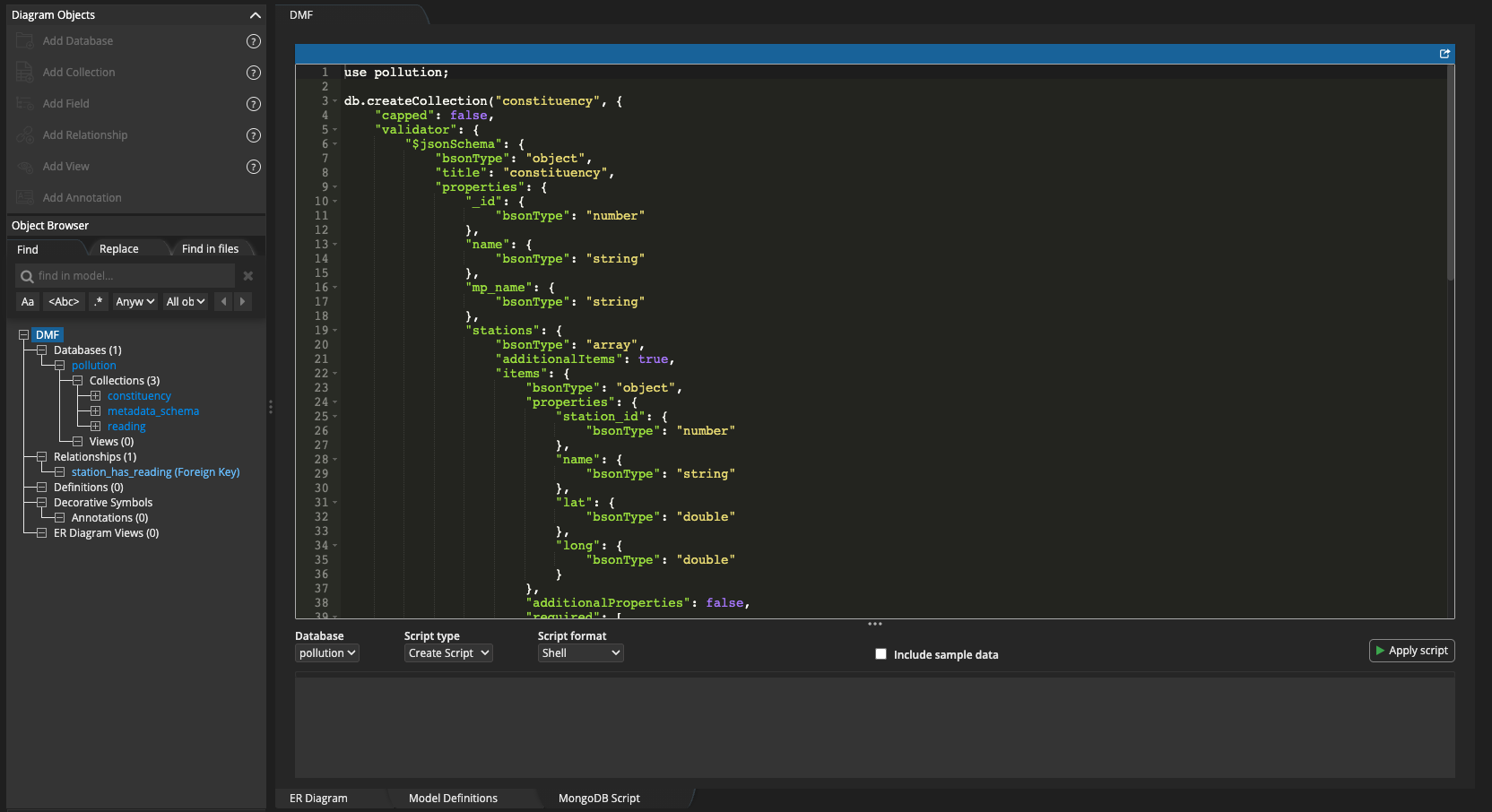The width and height of the screenshot is (1492, 812).
Task: Click the help icon beside Add Collection
Action: pyautogui.click(x=254, y=73)
